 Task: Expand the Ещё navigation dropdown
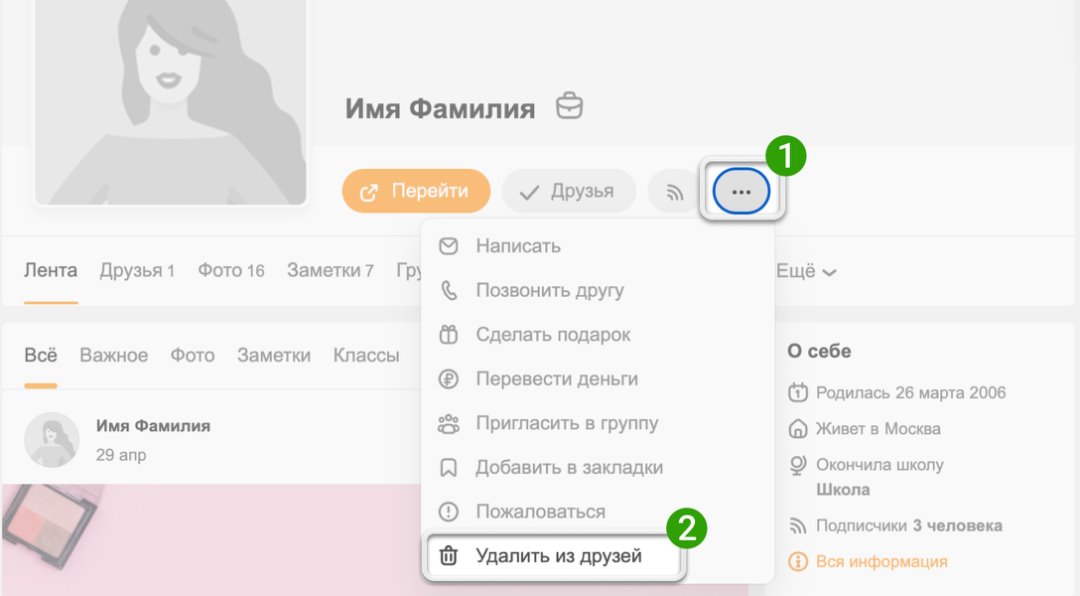806,271
